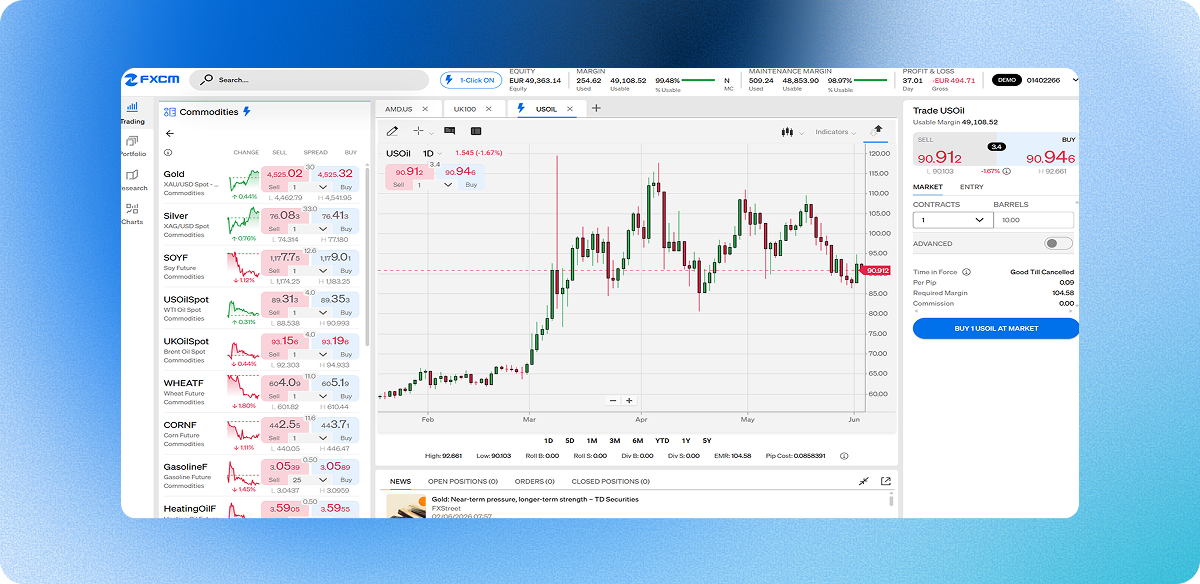Toggle the ADVANCED order switch
1200x584 pixels.
click(1058, 243)
